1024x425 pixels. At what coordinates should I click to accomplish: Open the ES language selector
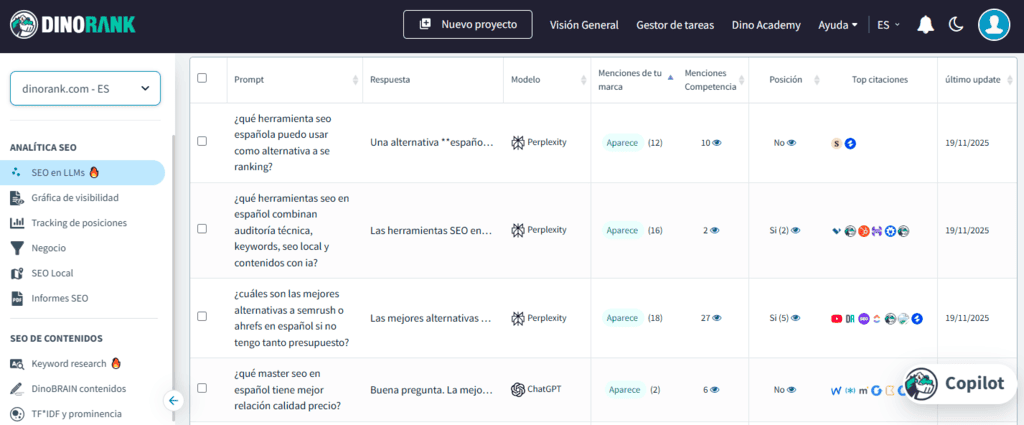888,25
